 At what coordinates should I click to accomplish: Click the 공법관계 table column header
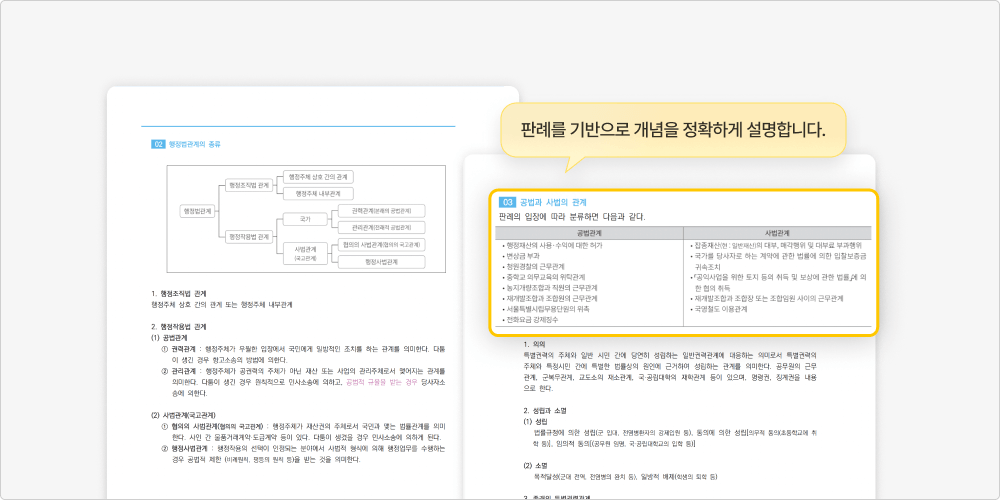coord(590,233)
